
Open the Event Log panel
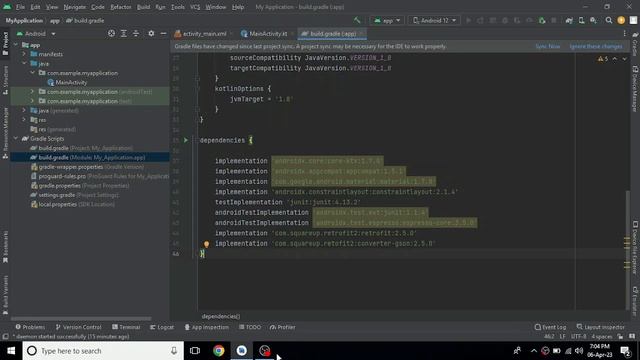pos(550,327)
